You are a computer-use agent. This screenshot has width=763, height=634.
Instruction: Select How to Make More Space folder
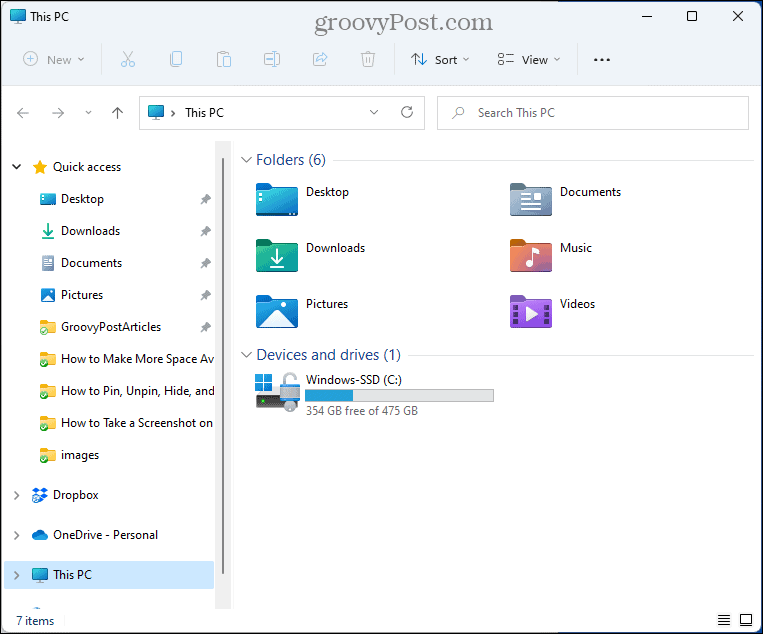coord(138,359)
